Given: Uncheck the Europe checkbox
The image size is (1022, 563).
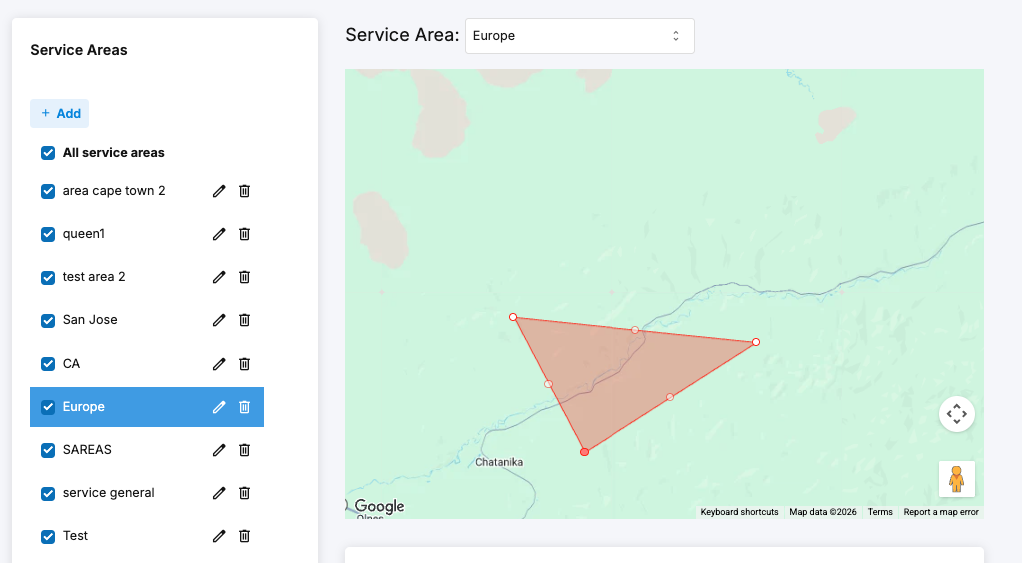Looking at the screenshot, I should [48, 407].
